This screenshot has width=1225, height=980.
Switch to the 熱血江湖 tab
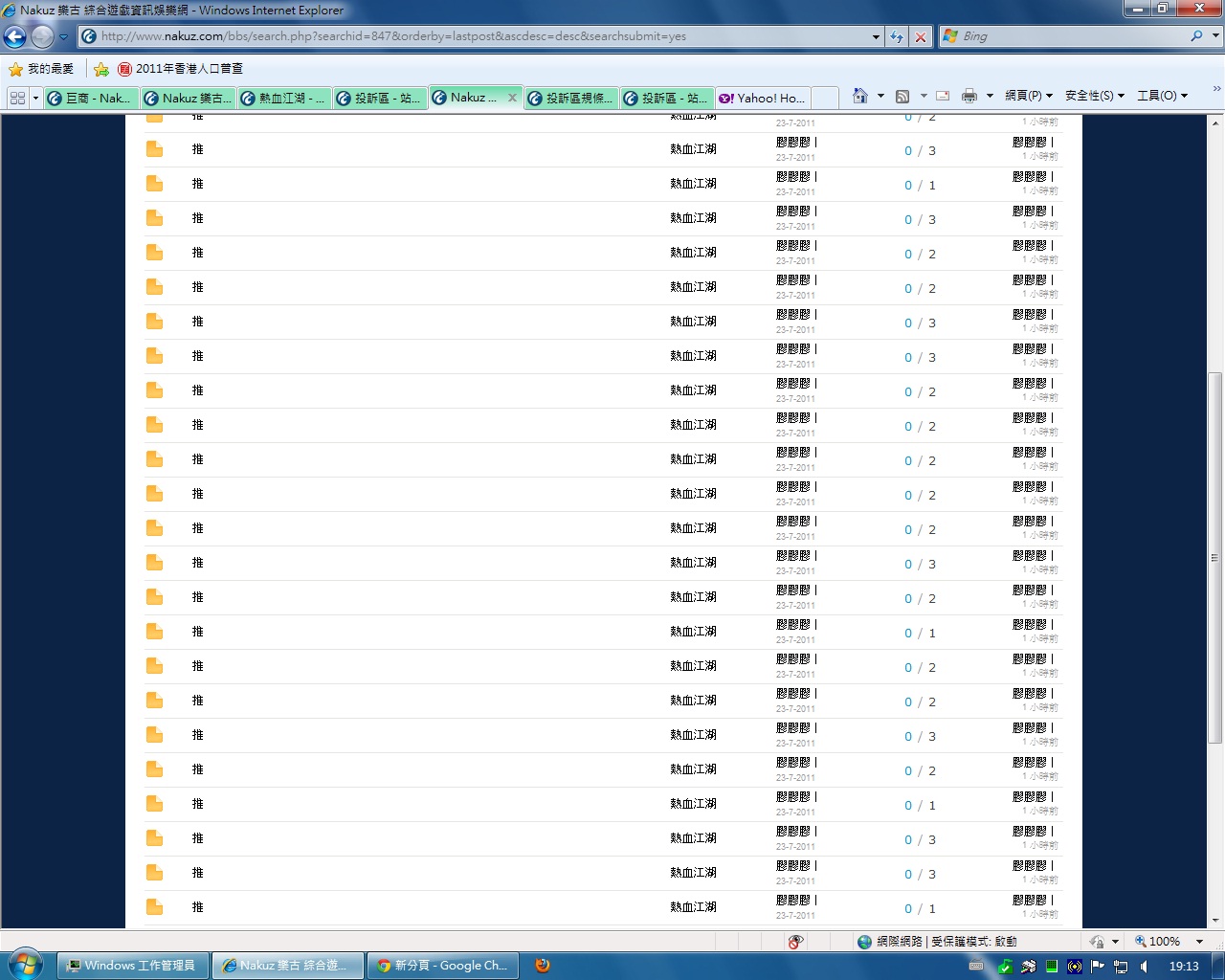pos(283,98)
